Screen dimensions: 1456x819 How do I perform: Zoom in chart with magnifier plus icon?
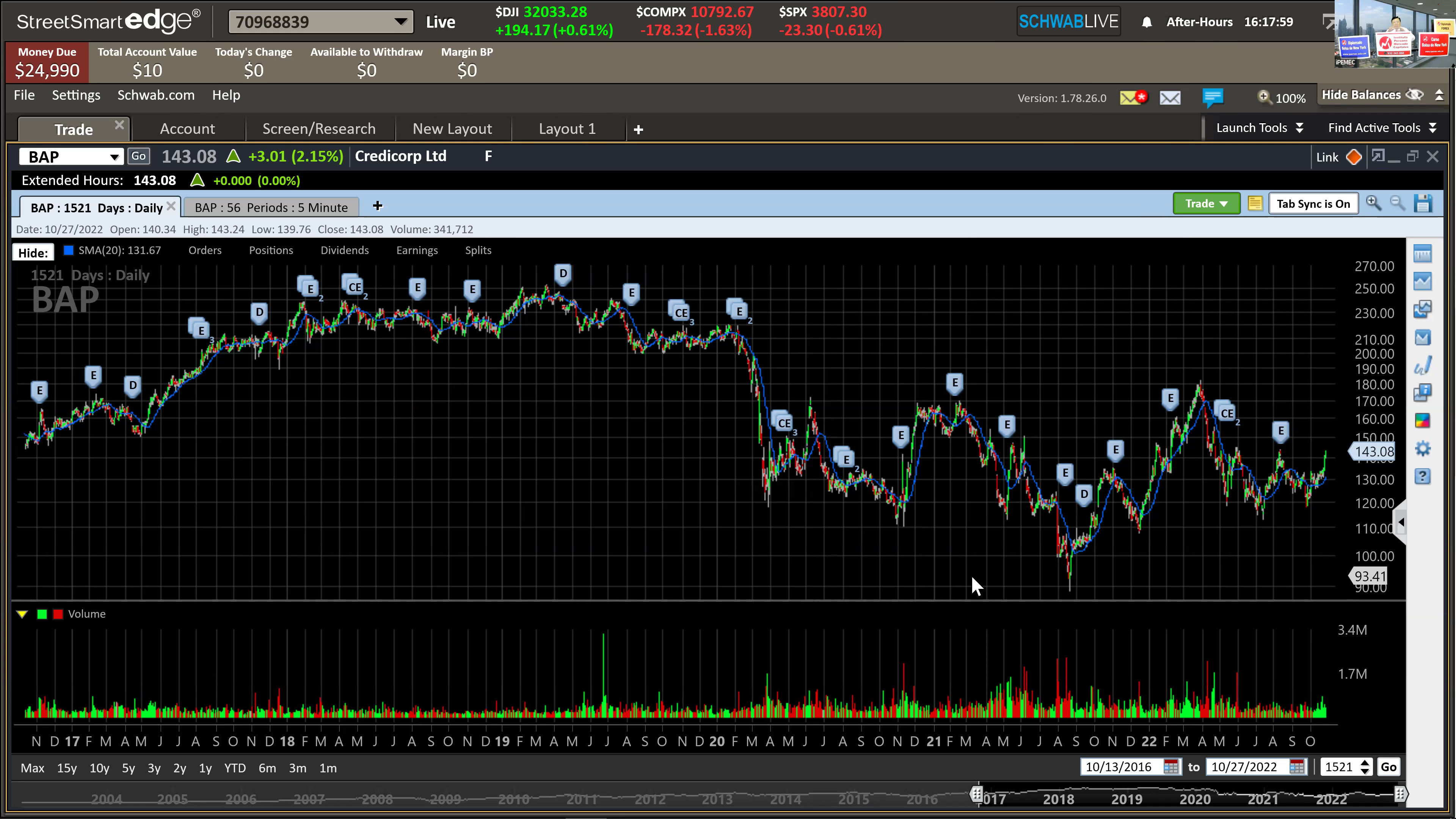1373,204
